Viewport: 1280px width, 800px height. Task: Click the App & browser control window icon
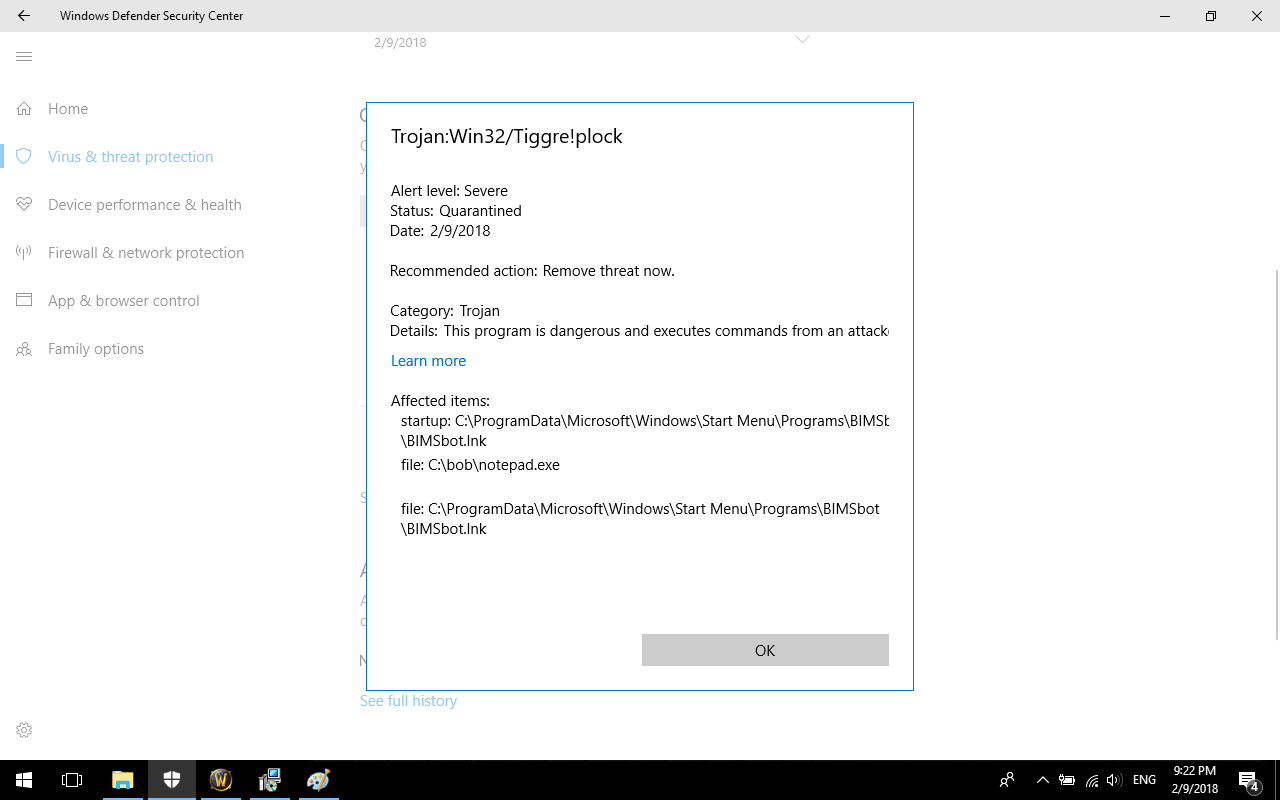tap(24, 300)
